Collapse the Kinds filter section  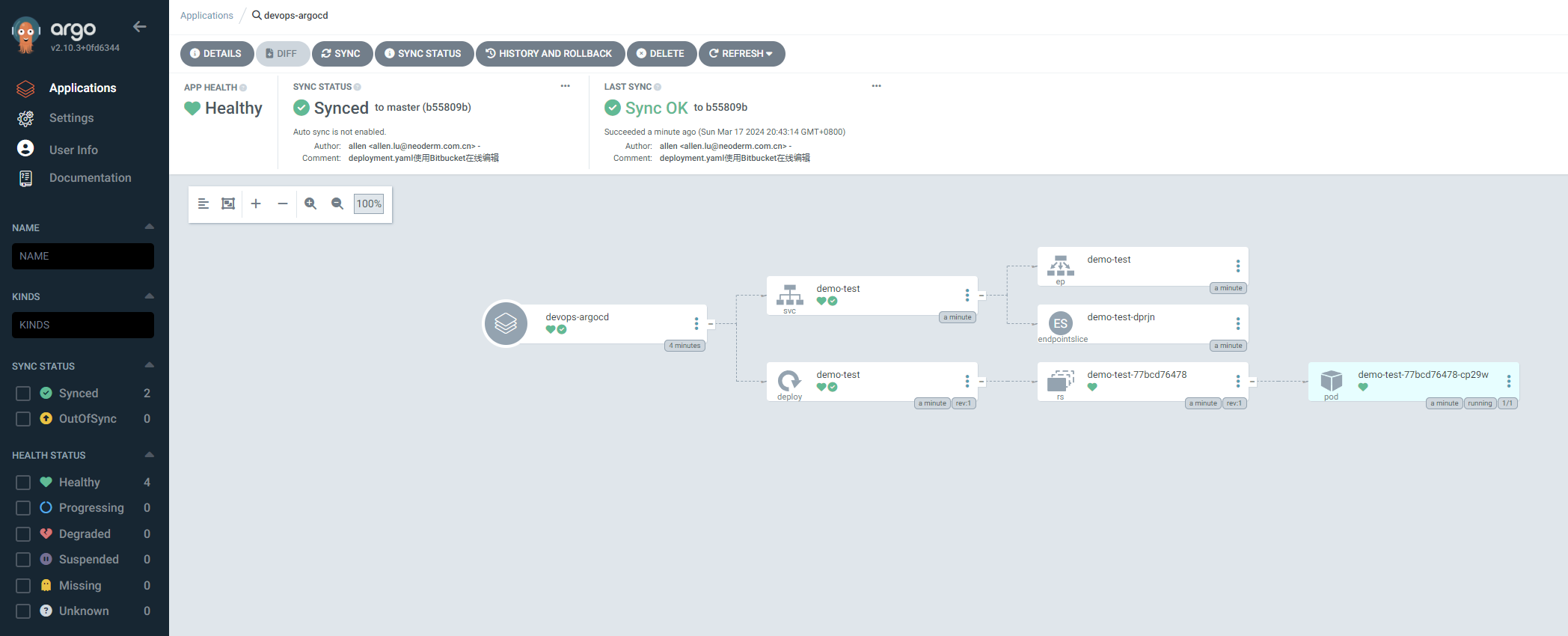149,296
